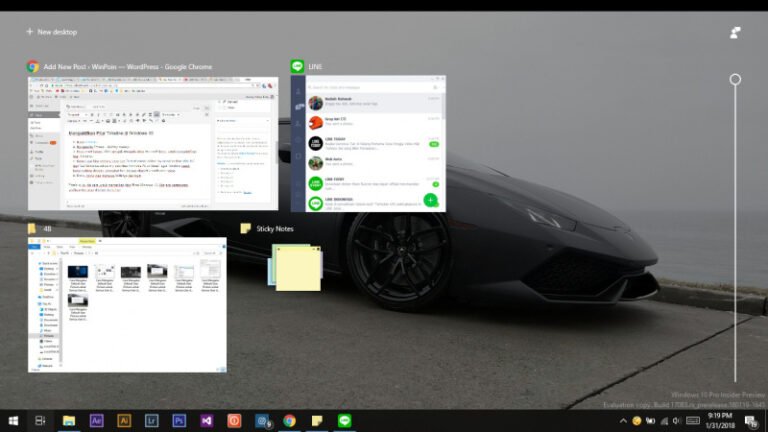Open the LINE window thumbnail
This screenshot has width=768, height=432.
click(x=368, y=144)
